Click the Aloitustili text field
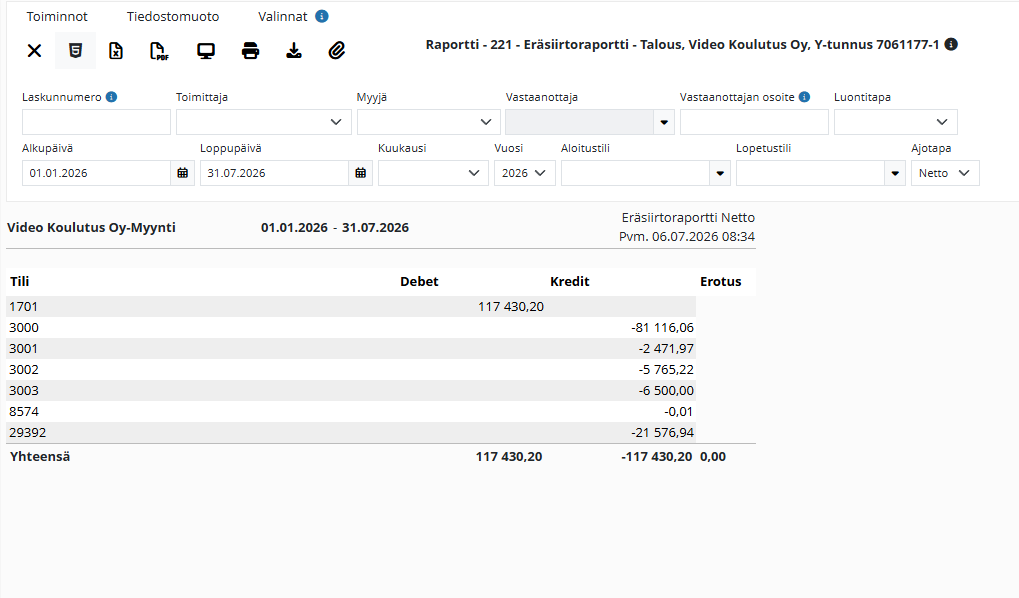1019x598 pixels. [636, 173]
